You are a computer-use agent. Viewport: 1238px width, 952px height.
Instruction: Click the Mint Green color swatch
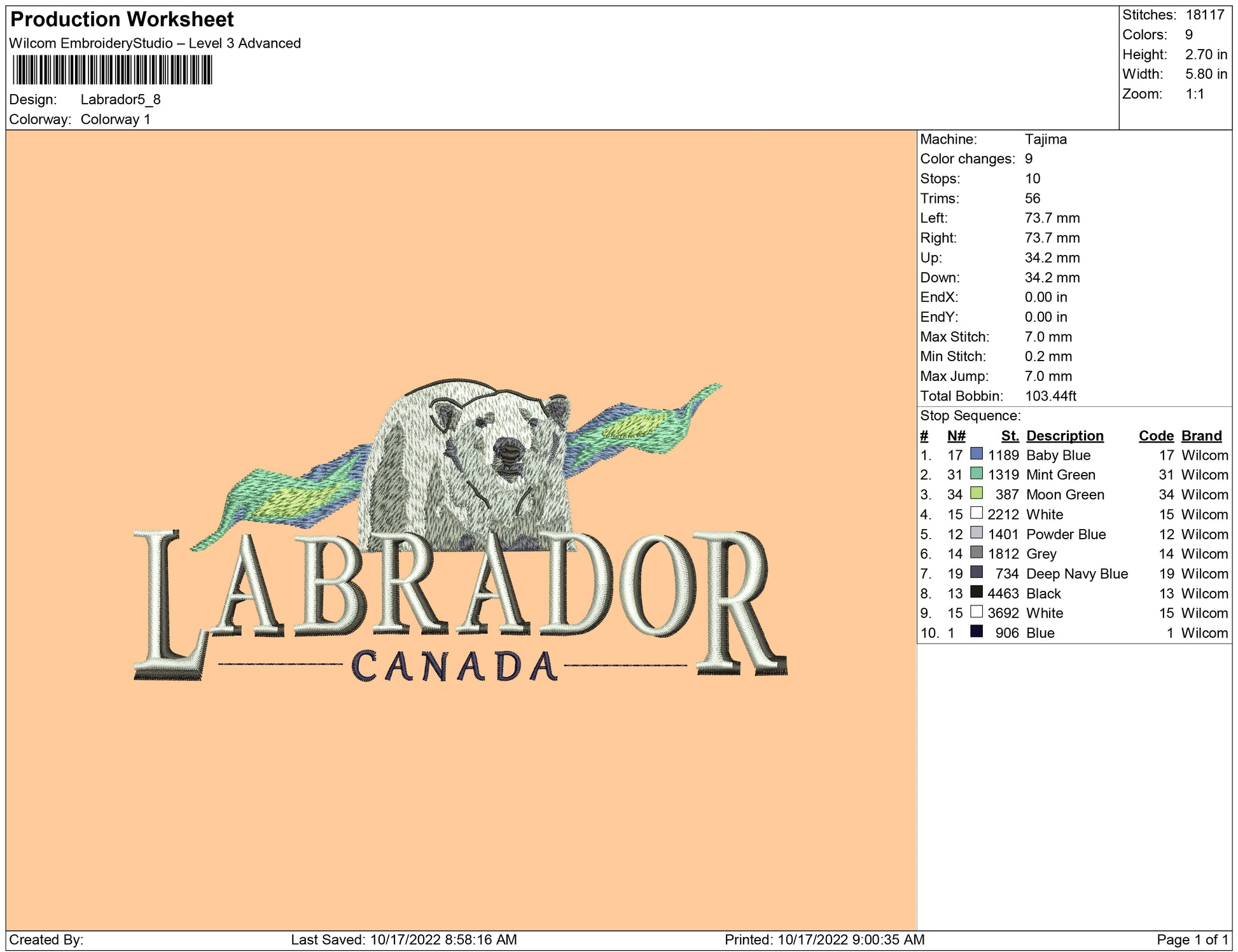point(976,474)
